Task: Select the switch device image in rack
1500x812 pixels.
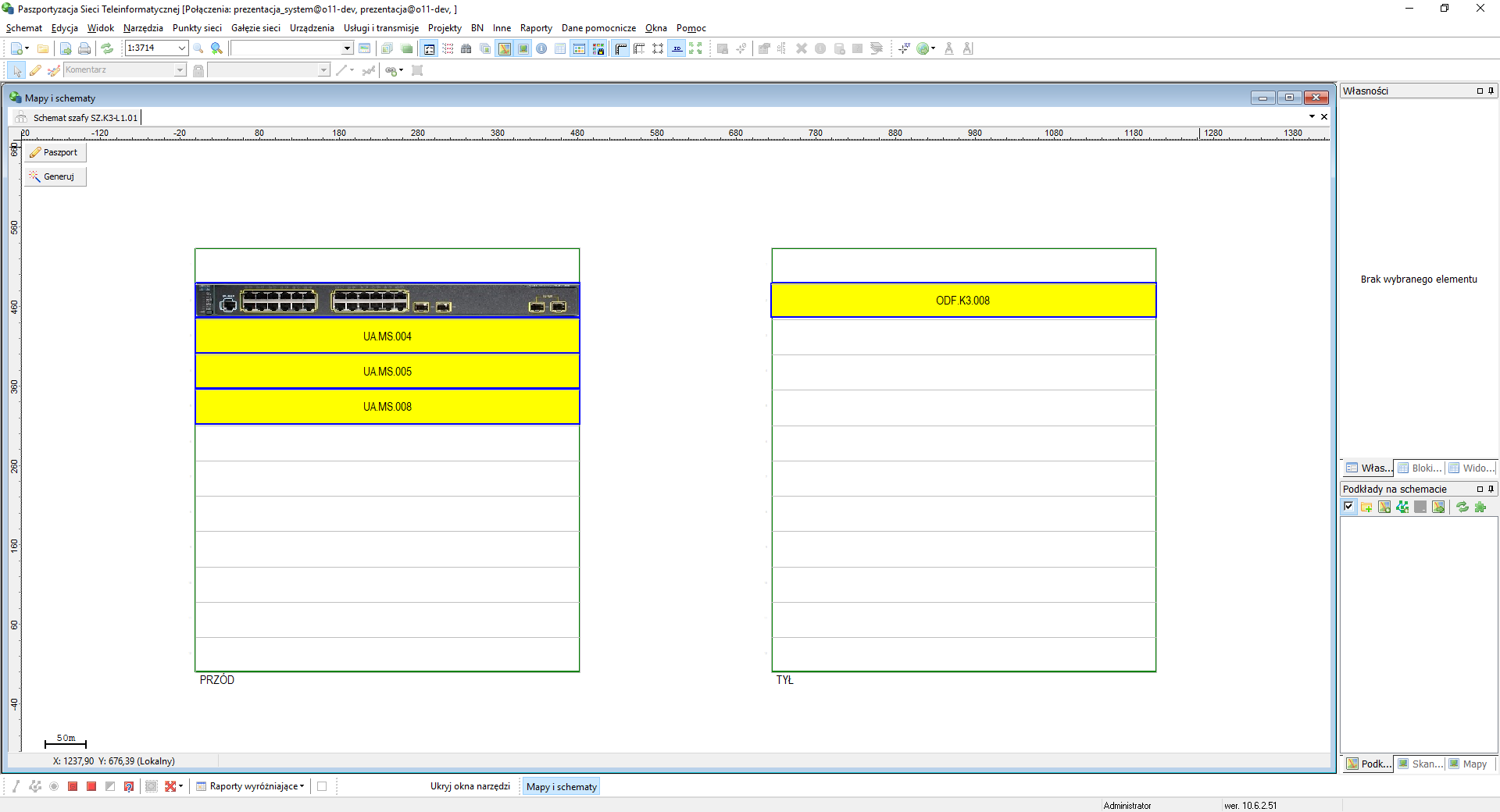Action: [x=387, y=301]
